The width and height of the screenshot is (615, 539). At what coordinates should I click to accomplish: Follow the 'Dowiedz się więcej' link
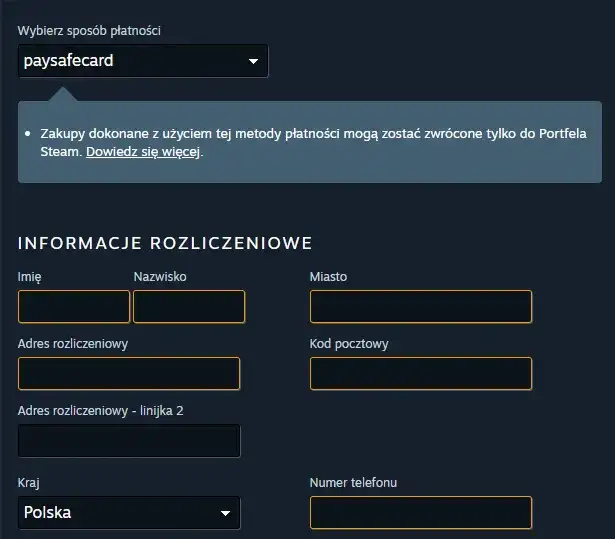[143, 152]
